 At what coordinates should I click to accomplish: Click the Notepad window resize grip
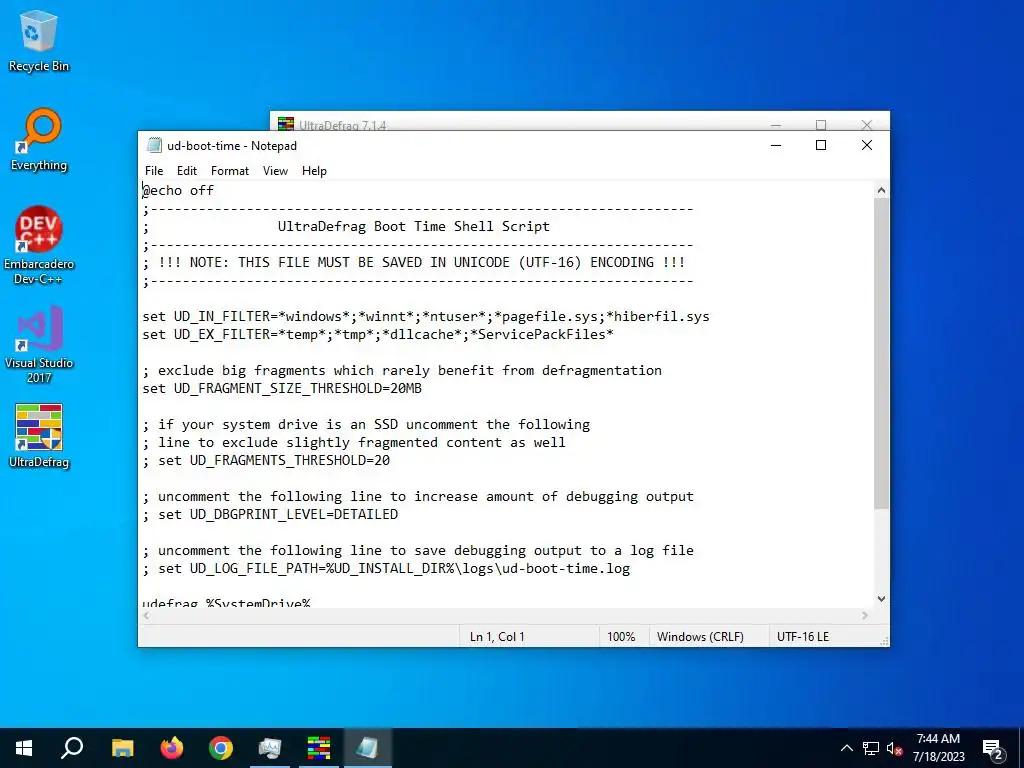point(884,641)
